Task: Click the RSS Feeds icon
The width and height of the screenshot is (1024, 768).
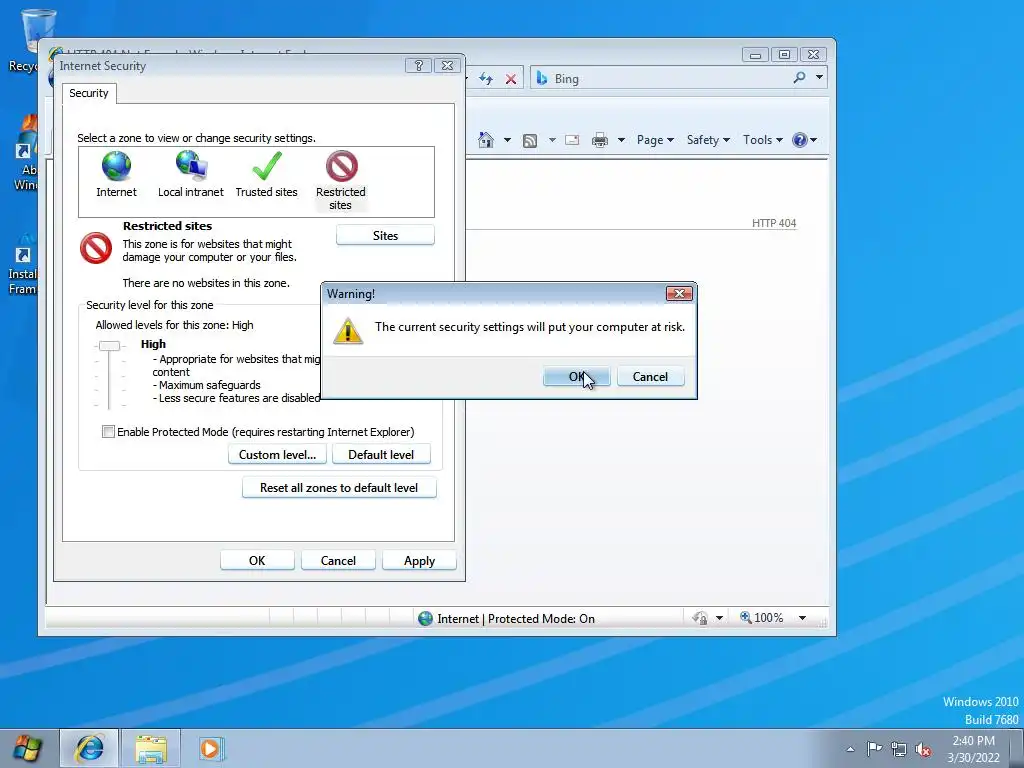Action: [530, 140]
